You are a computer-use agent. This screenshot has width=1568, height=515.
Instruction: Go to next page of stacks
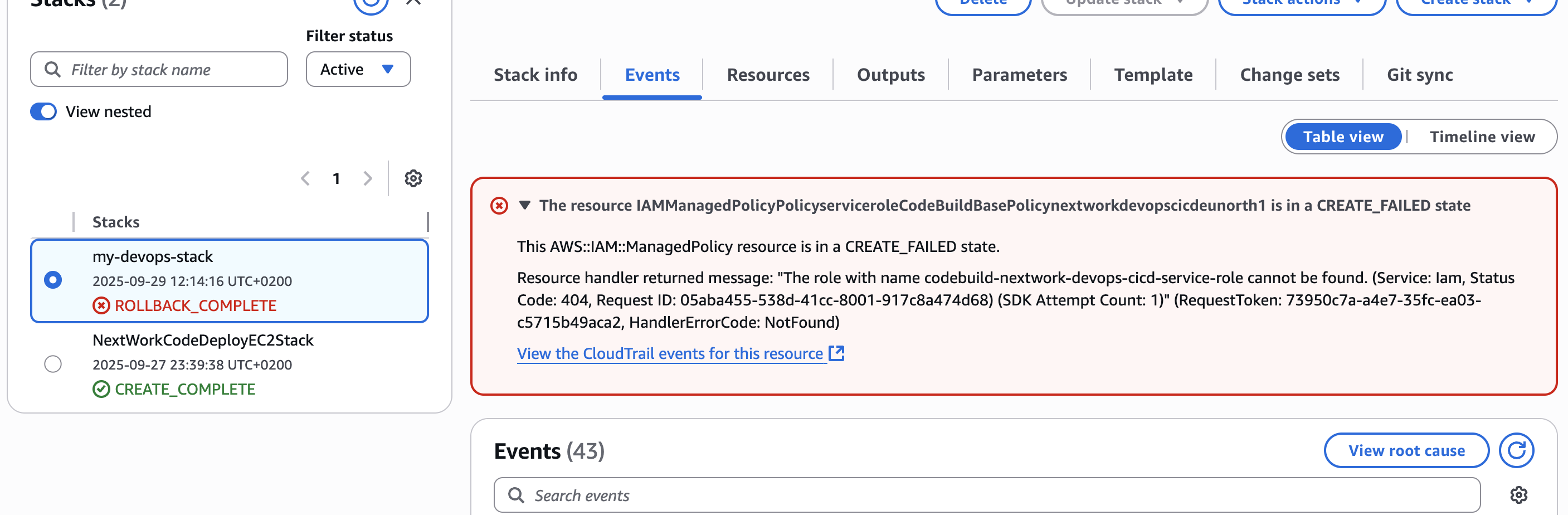pyautogui.click(x=368, y=178)
